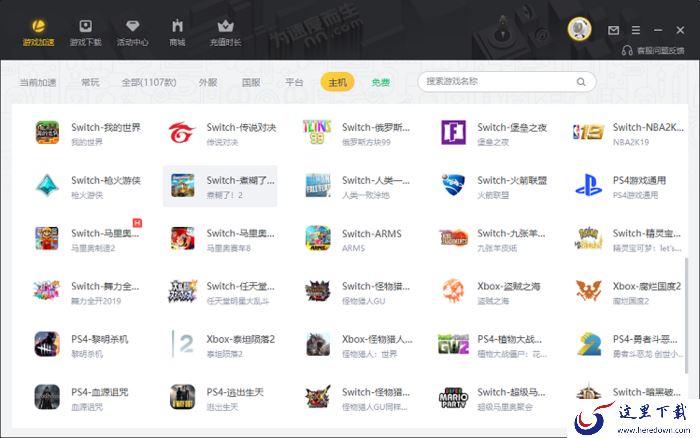Open the 游戏加速 section
Image resolution: width=700 pixels, height=438 pixels.
coord(38,33)
